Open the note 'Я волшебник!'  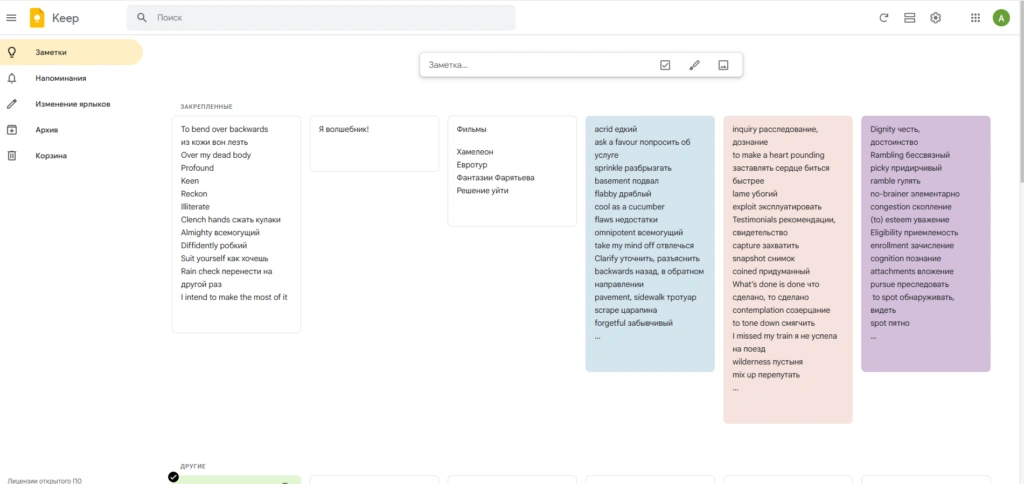pyautogui.click(x=374, y=144)
